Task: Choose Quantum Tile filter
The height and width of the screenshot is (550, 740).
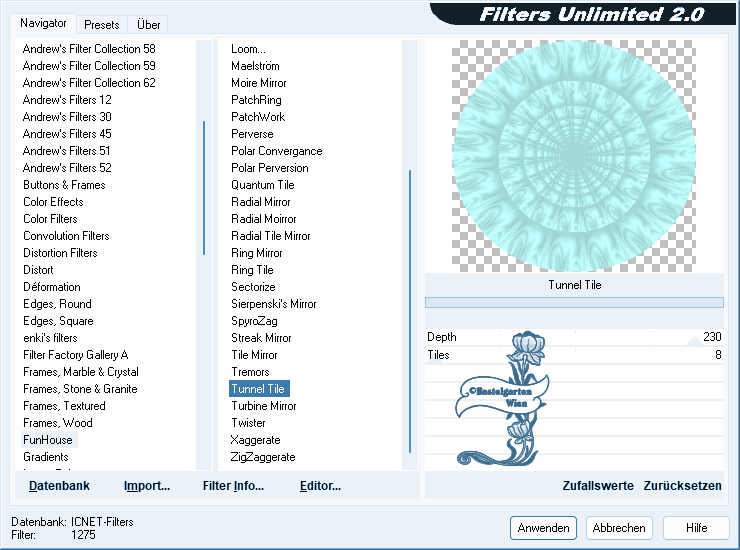Action: click(x=262, y=185)
